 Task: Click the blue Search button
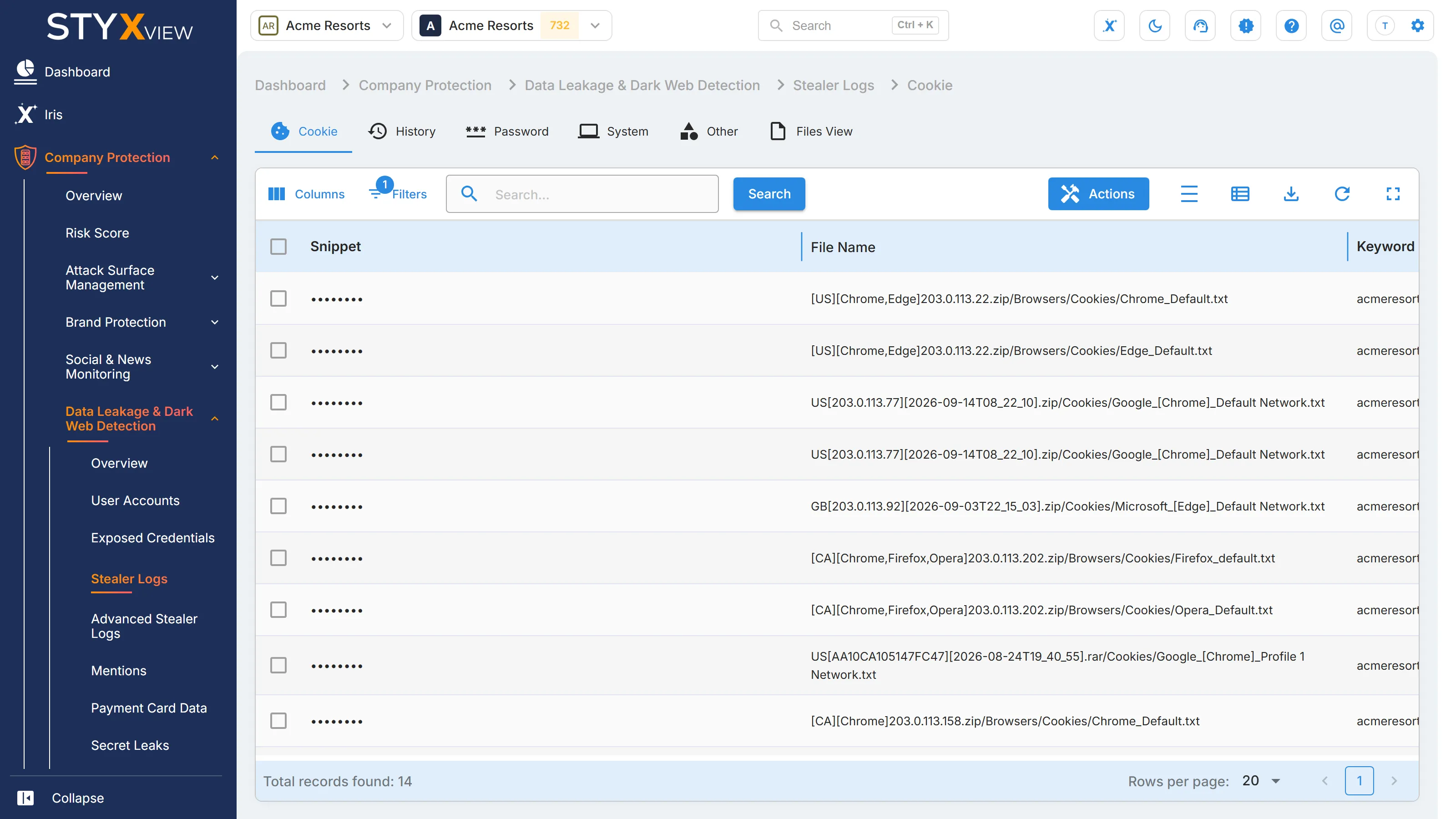click(768, 194)
